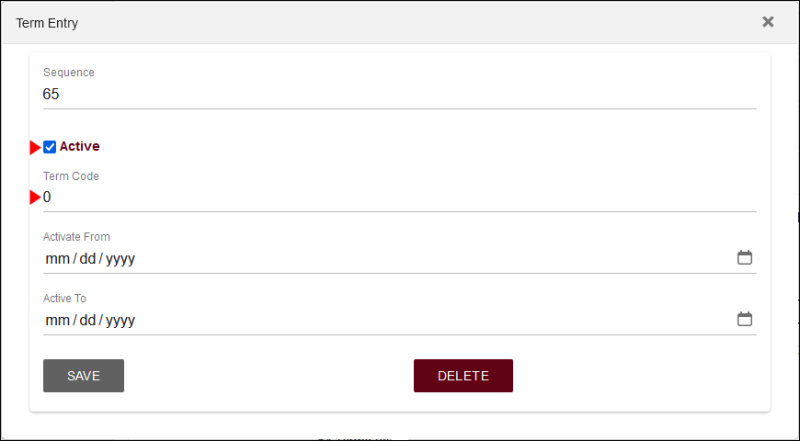Select the month segment of Activate From
800x441 pixels.
(x=56, y=259)
